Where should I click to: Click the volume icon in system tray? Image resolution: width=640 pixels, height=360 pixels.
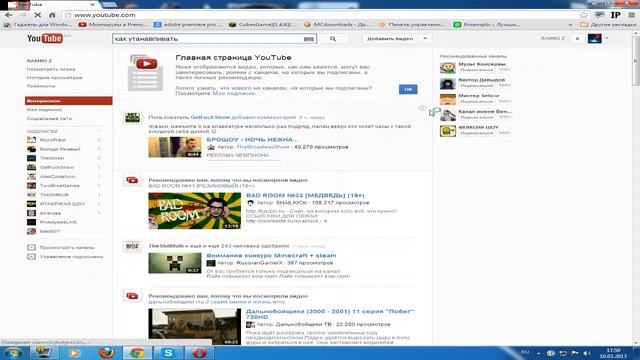pyautogui.click(x=587, y=353)
